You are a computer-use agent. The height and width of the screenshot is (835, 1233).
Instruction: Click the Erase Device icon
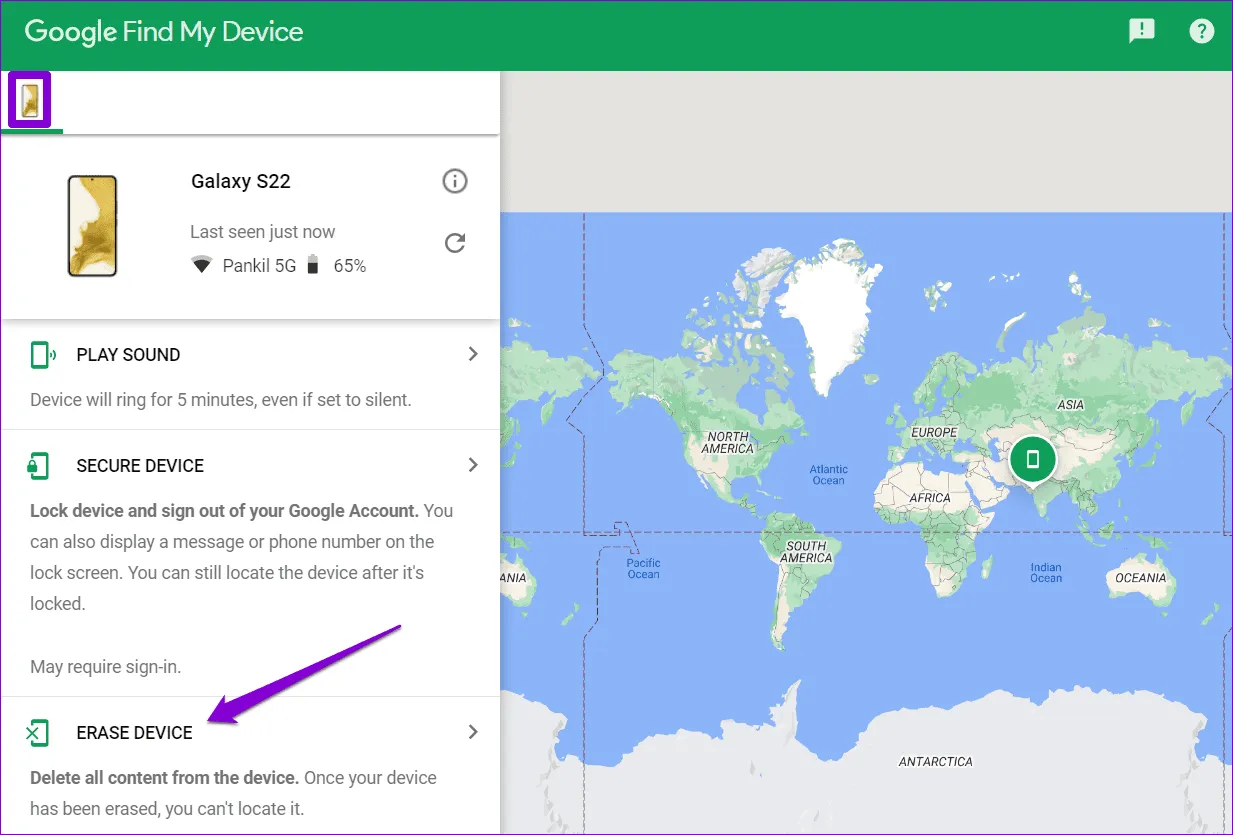tap(37, 733)
